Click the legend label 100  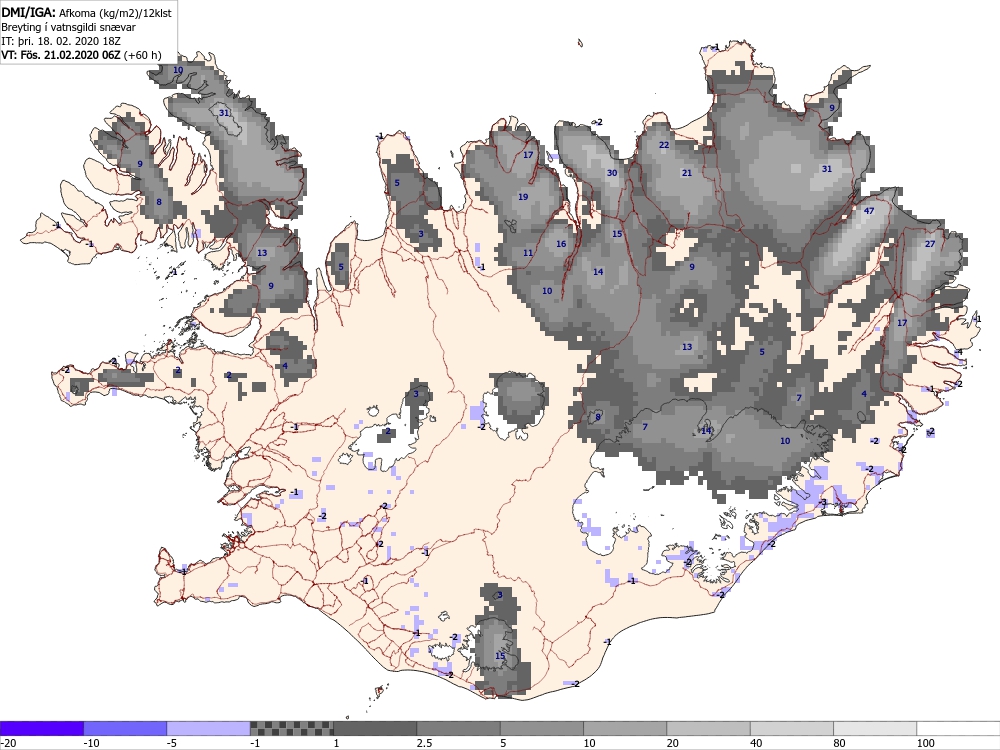925,743
